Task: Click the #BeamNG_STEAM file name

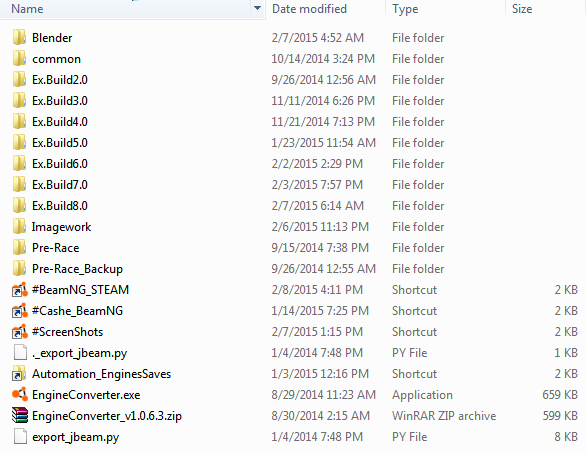Action: (80, 290)
